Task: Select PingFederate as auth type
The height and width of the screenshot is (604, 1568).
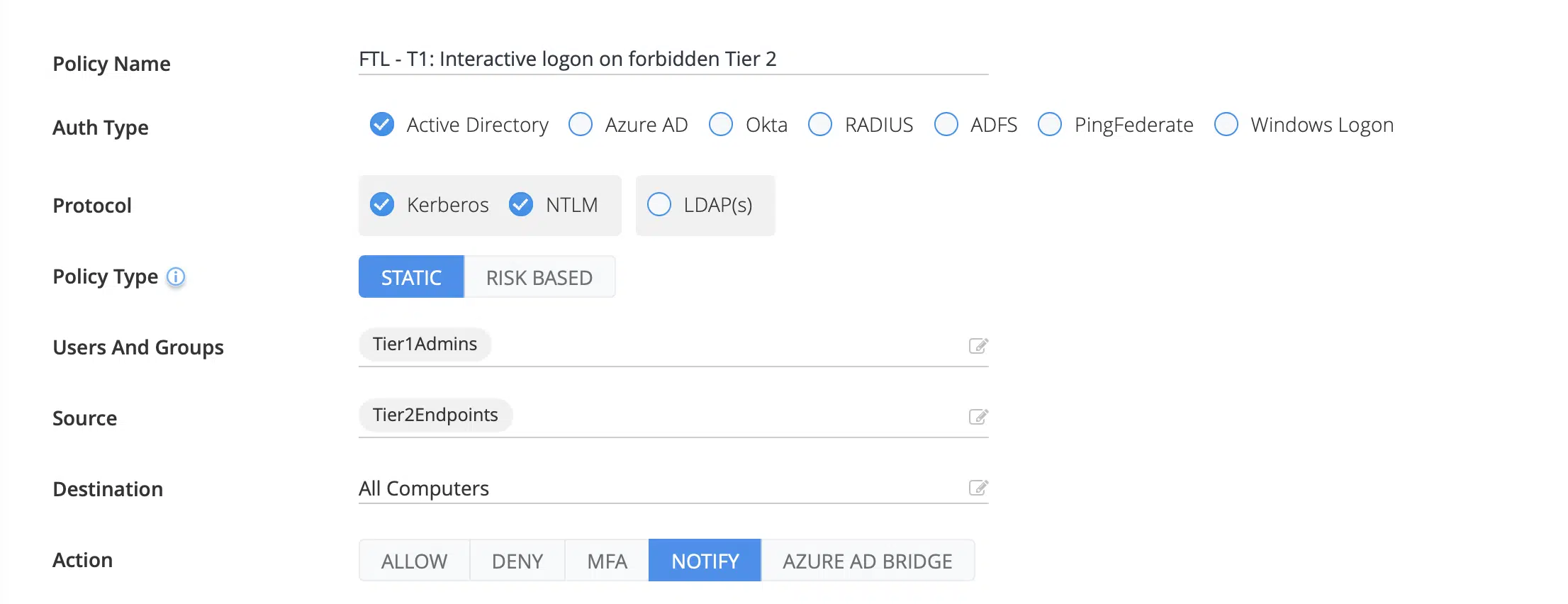Action: click(x=1050, y=124)
